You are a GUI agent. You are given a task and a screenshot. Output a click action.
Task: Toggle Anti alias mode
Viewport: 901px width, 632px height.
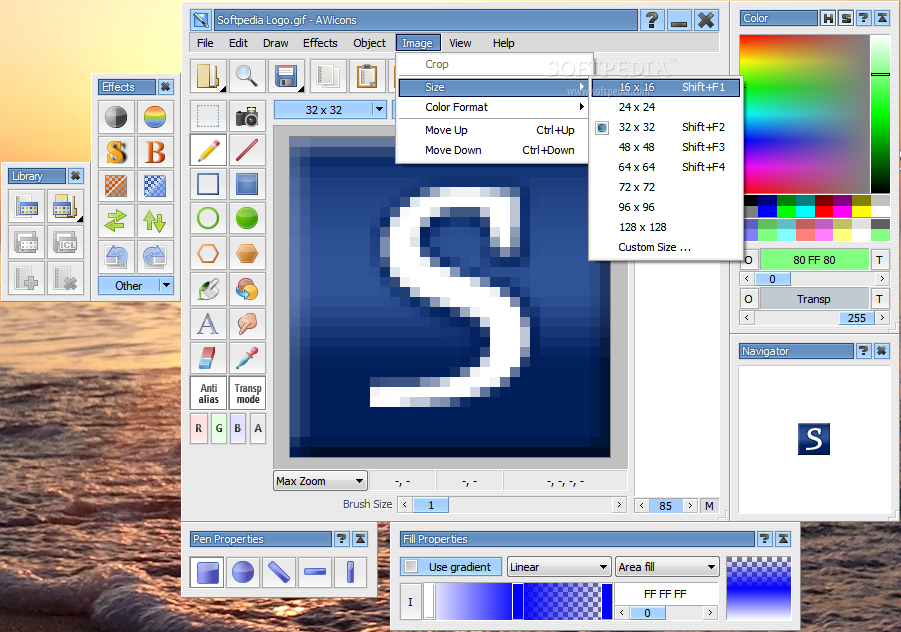[x=208, y=394]
